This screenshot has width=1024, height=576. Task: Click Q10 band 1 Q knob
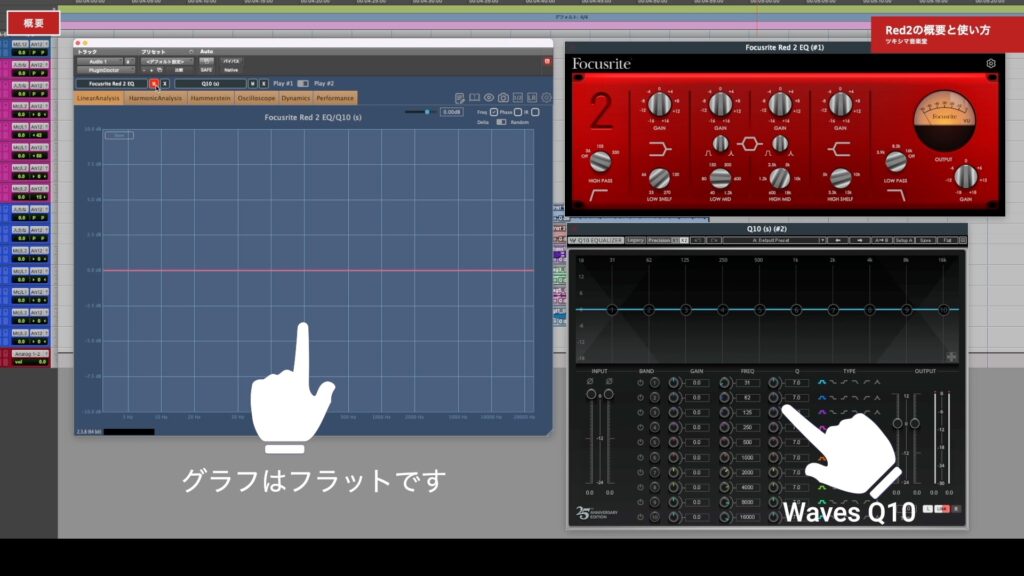pyautogui.click(x=773, y=383)
